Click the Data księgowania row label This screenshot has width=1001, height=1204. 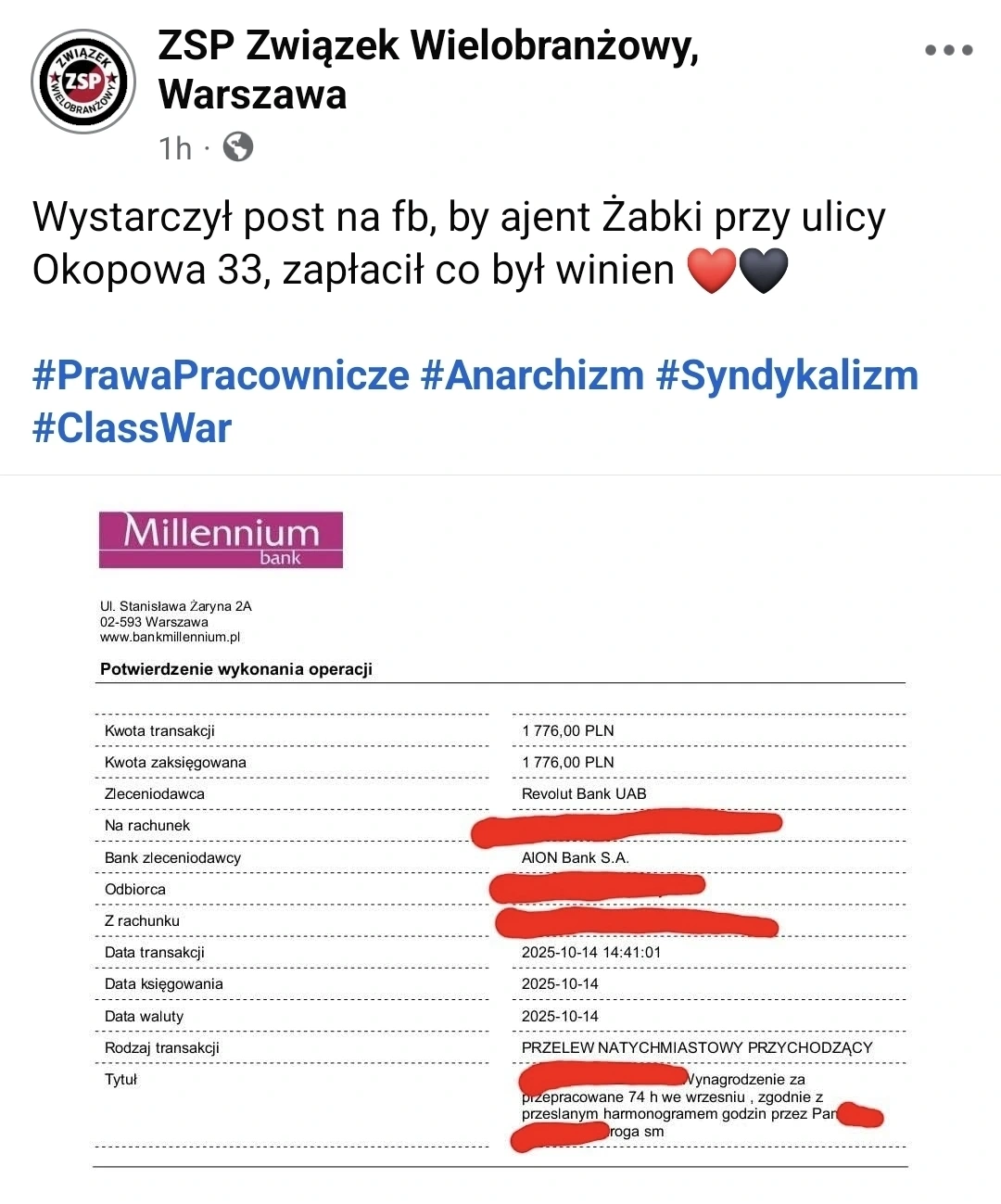pos(163,983)
